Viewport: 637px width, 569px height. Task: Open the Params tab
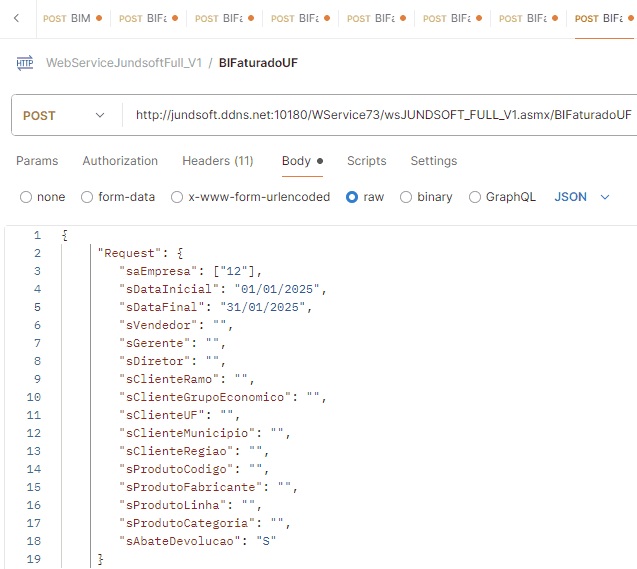coord(37,161)
